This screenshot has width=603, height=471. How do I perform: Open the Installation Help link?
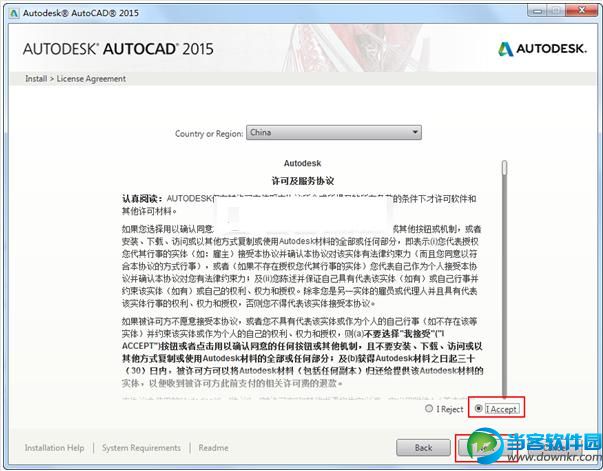point(54,448)
